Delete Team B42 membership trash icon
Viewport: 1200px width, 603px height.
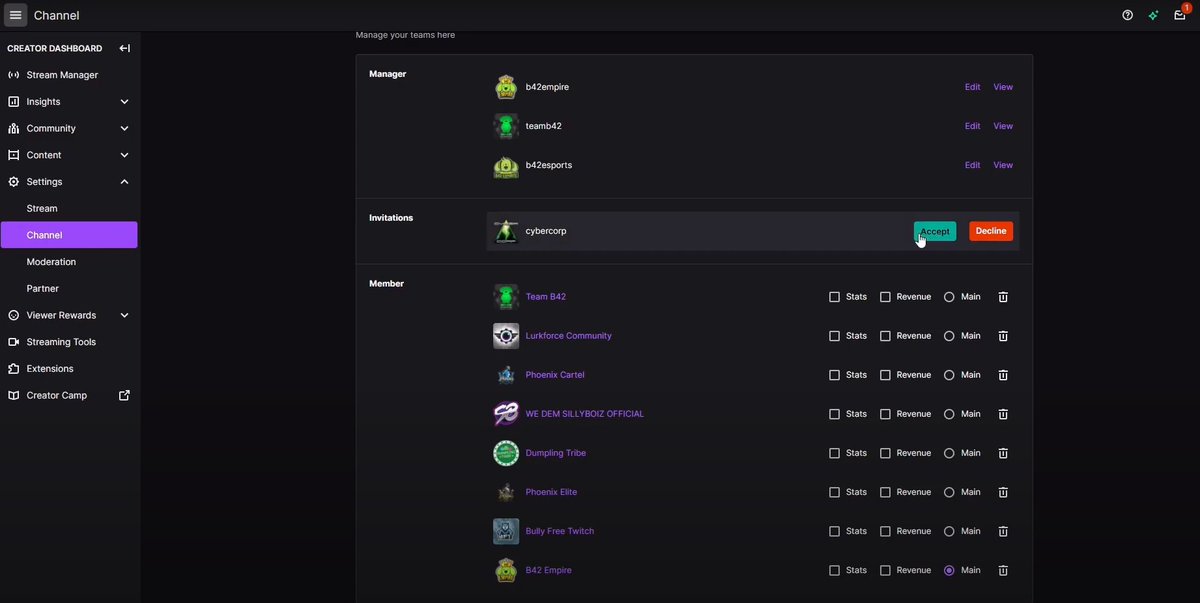1003,297
